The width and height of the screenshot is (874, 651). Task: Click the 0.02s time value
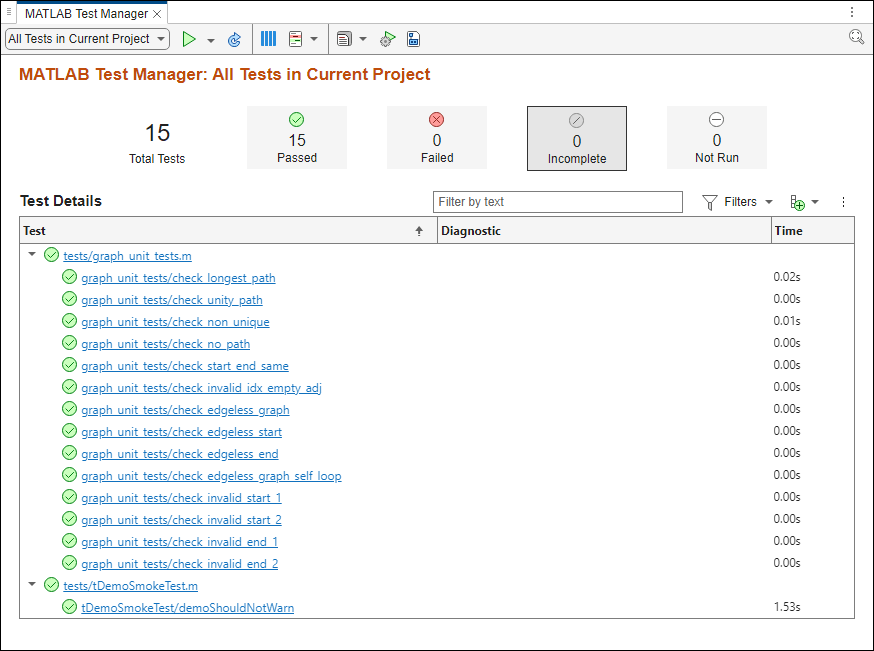pos(787,276)
